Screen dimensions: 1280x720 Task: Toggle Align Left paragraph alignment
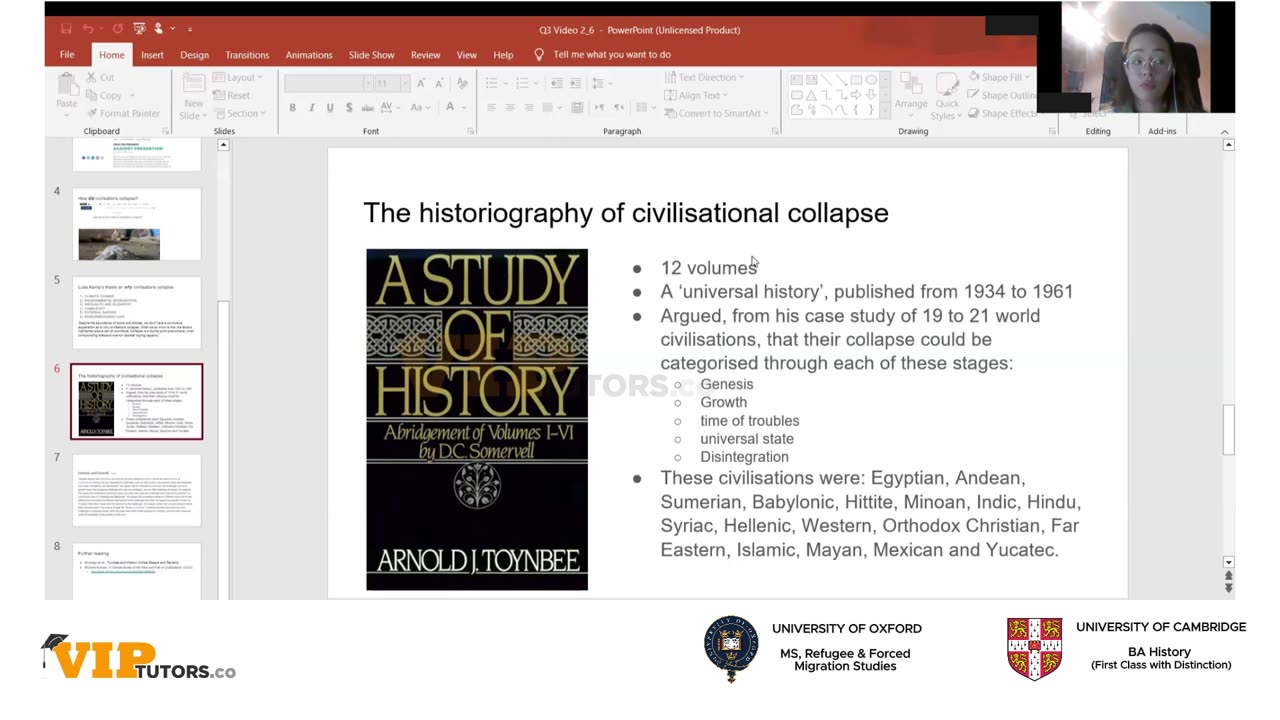pos(491,107)
